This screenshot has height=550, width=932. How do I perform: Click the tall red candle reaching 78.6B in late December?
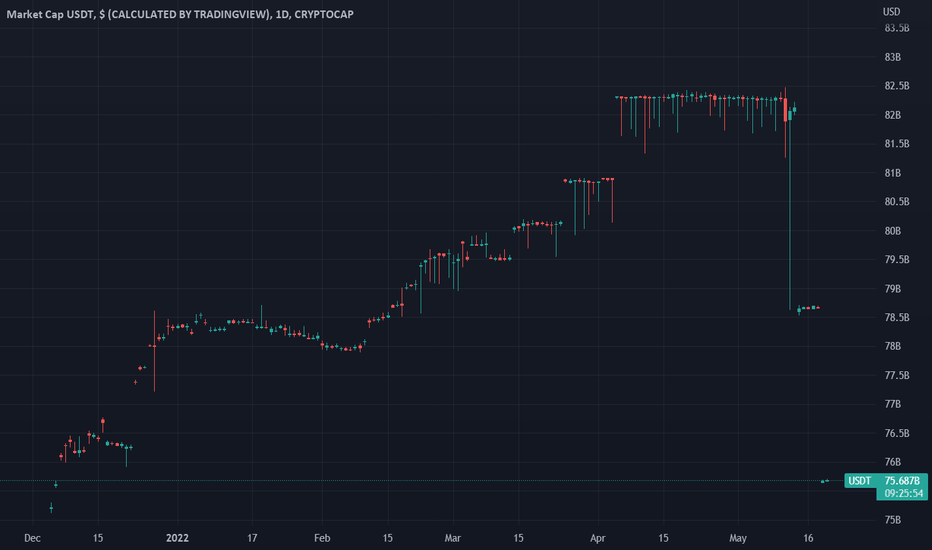[155, 351]
